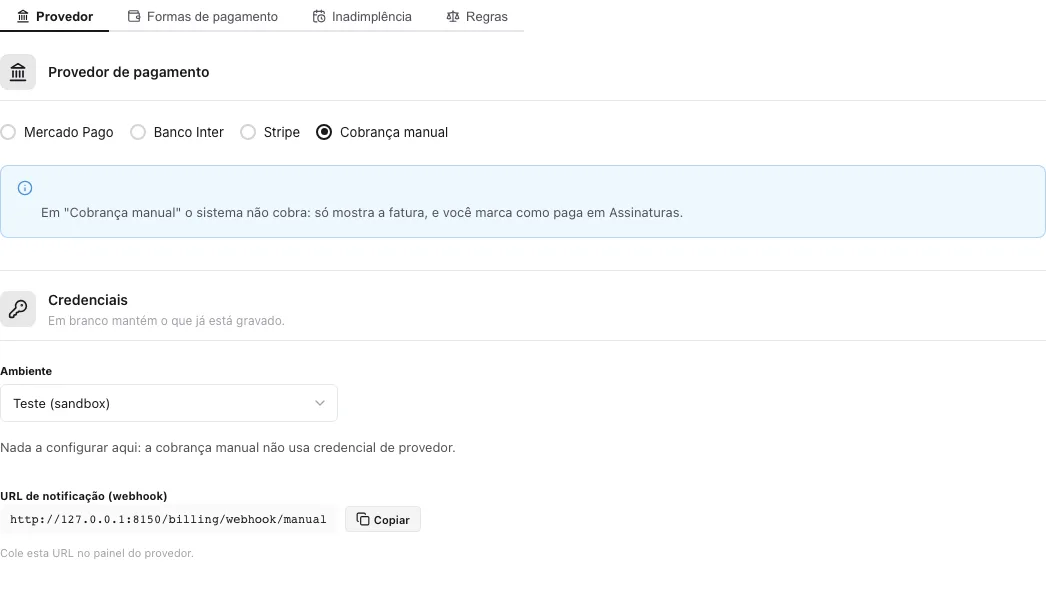Click 'Em branco mantém o que já está gravado'
Viewport: 1046px width, 605px height.
pyautogui.click(x=166, y=321)
